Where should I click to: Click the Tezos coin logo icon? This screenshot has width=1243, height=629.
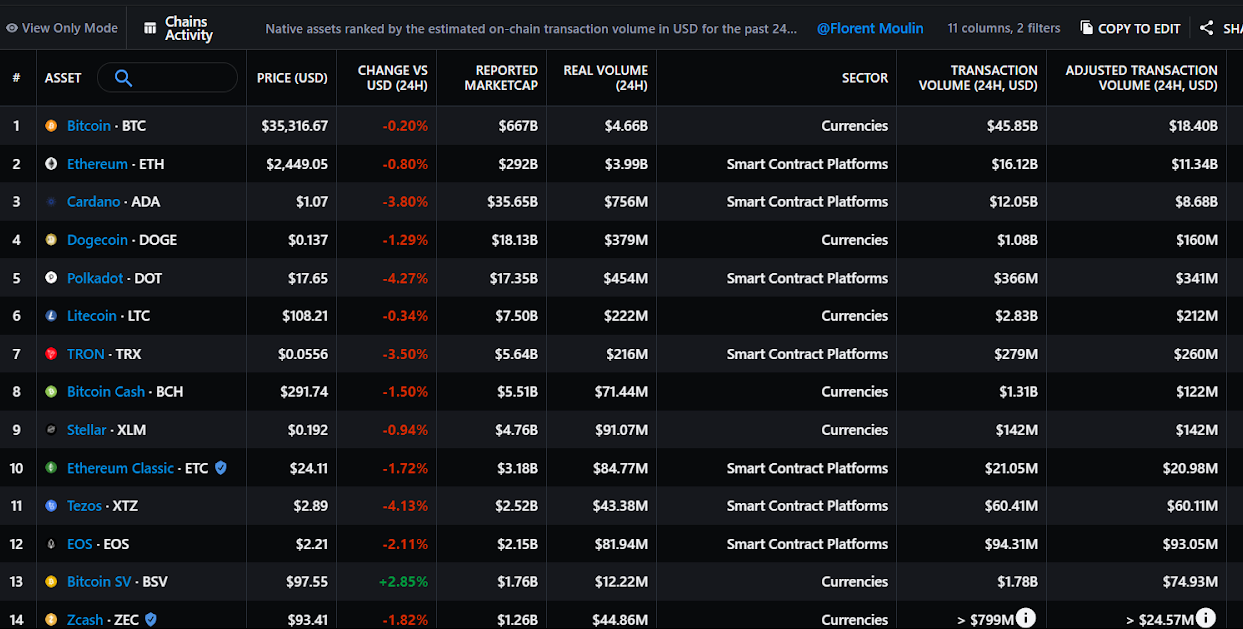click(51, 506)
